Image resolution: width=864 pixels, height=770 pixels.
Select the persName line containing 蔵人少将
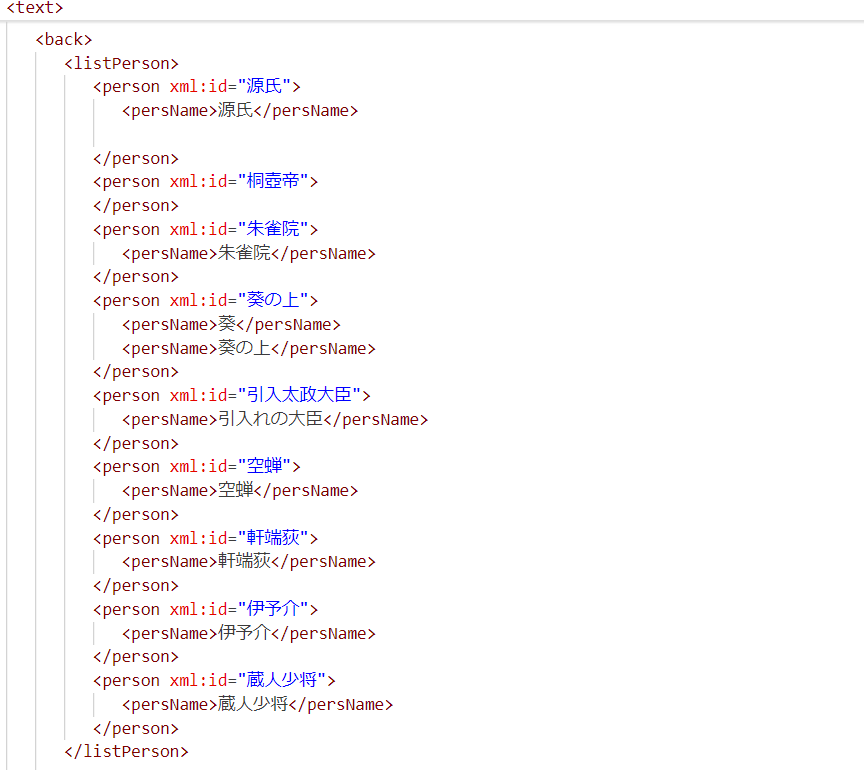[257, 704]
